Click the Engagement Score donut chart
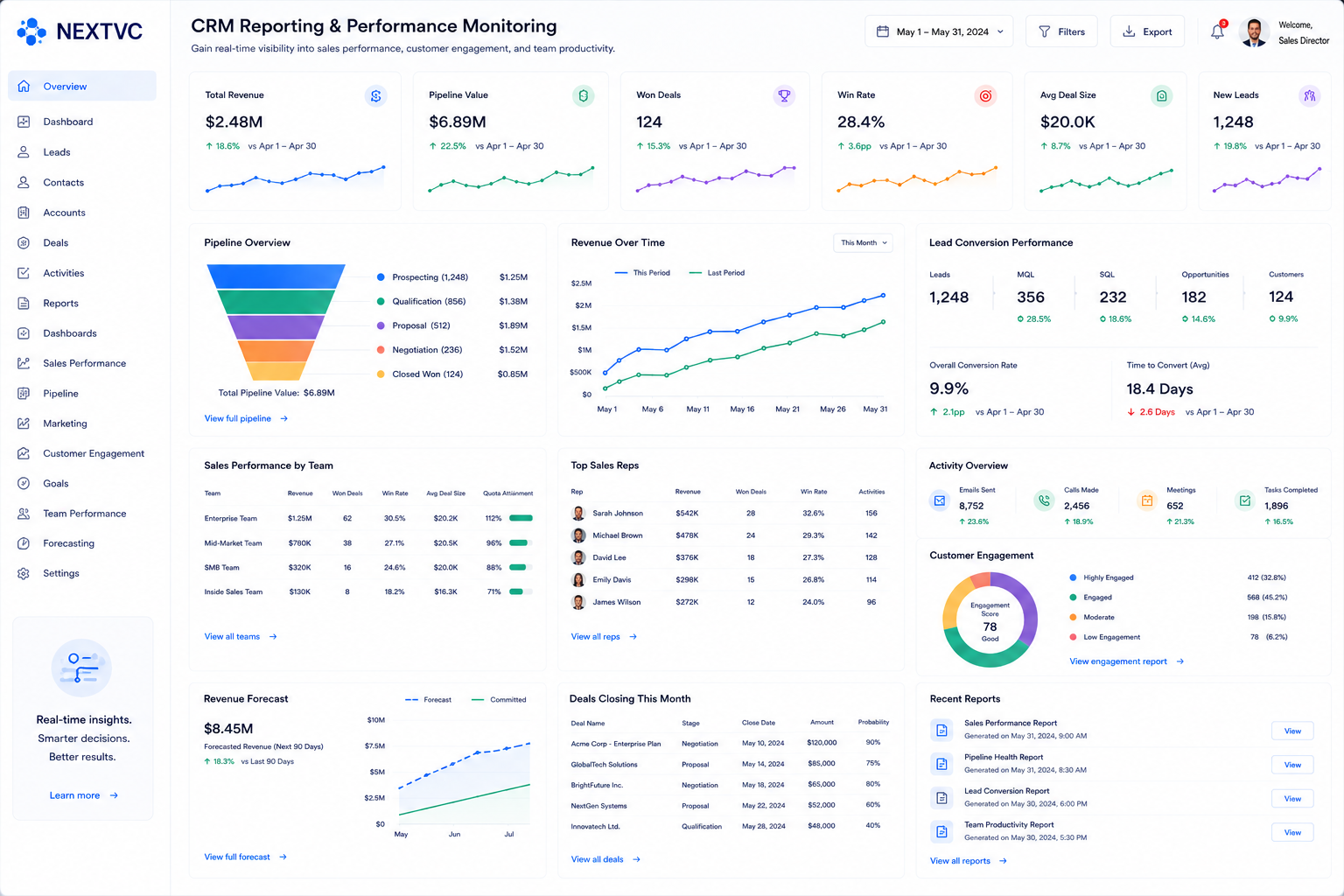1344x896 pixels. pos(990,619)
